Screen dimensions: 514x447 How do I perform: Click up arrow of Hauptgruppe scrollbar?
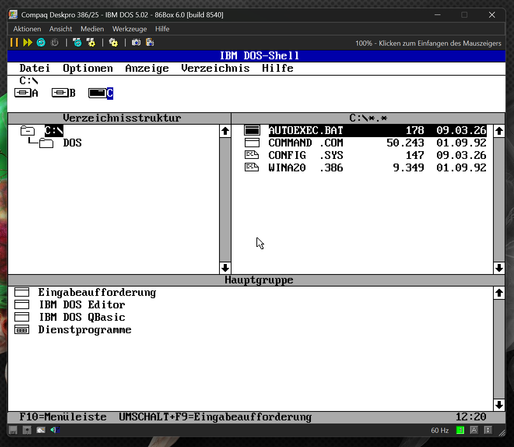(499, 293)
